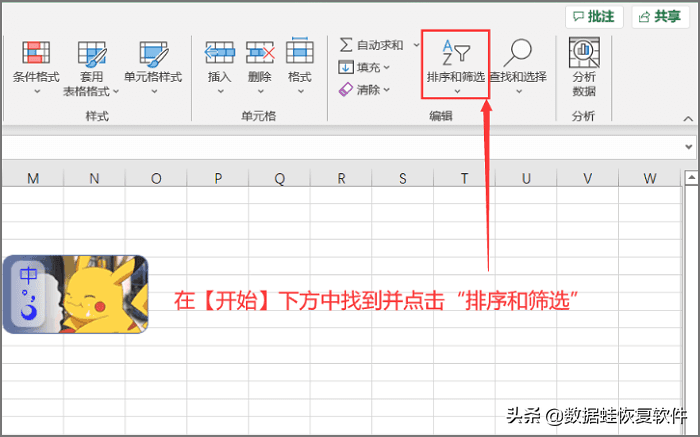The width and height of the screenshot is (700, 437).
Task: Select column S header
Action: pyautogui.click(x=403, y=179)
